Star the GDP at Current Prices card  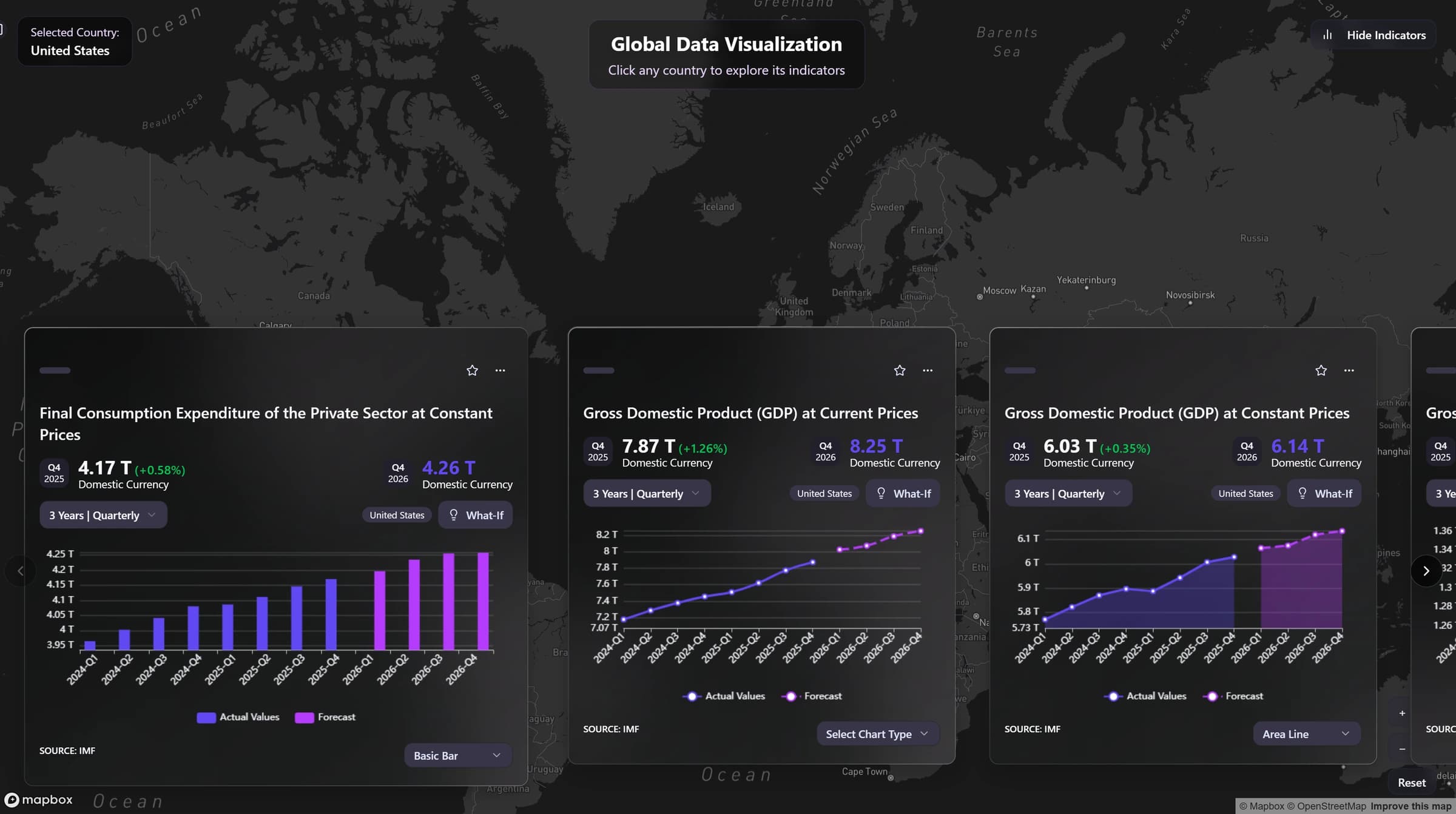(x=899, y=370)
